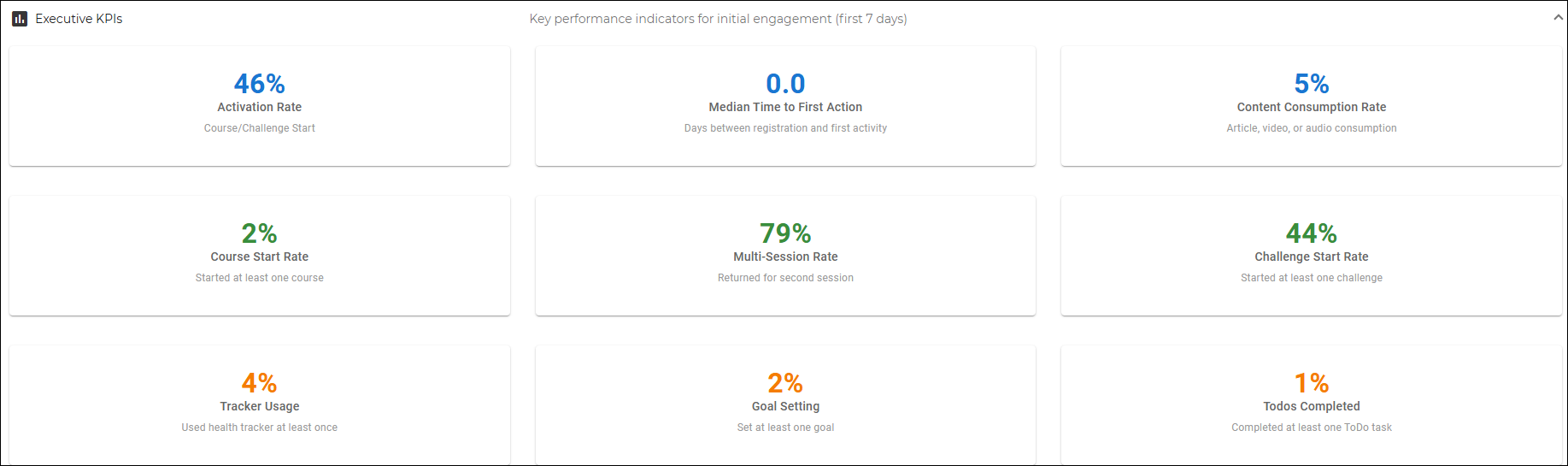Click the 5% content consumption value
The width and height of the screenshot is (1568, 466).
1312,84
